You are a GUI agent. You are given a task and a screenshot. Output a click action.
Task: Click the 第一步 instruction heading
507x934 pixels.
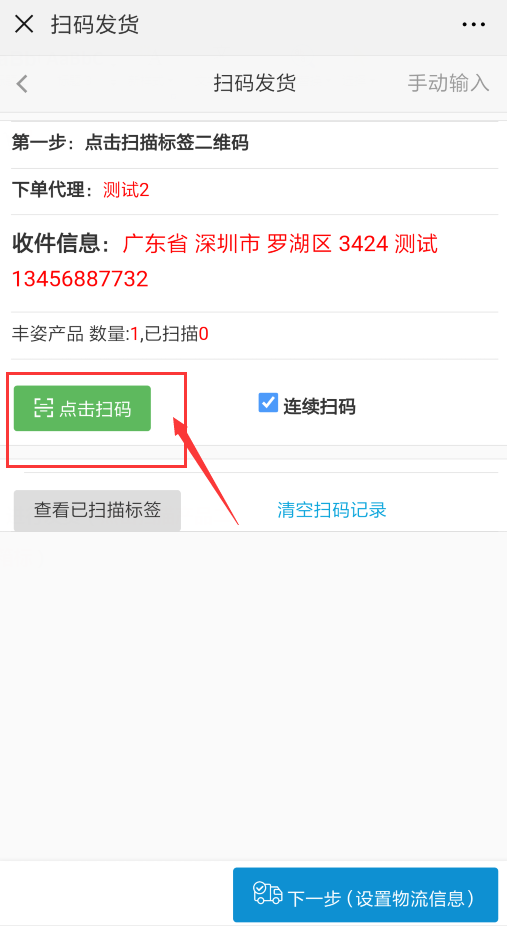click(130, 143)
